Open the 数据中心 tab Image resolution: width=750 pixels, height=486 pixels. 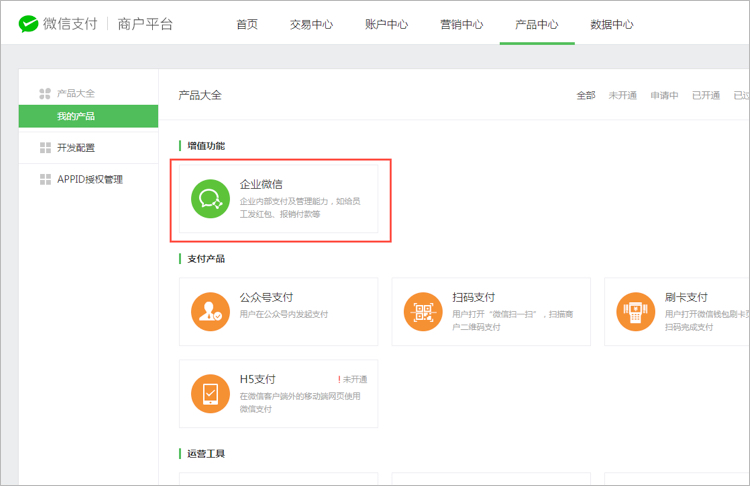pos(612,24)
